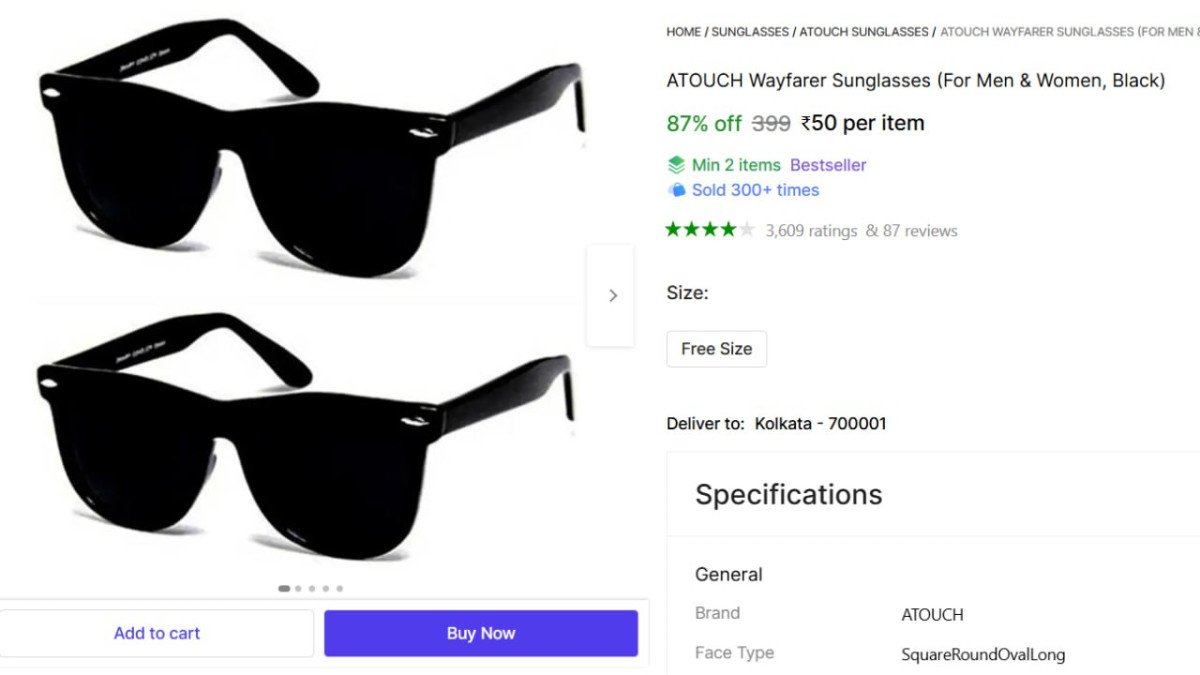Select the third image carousel dot
The width and height of the screenshot is (1200, 675).
tap(312, 589)
